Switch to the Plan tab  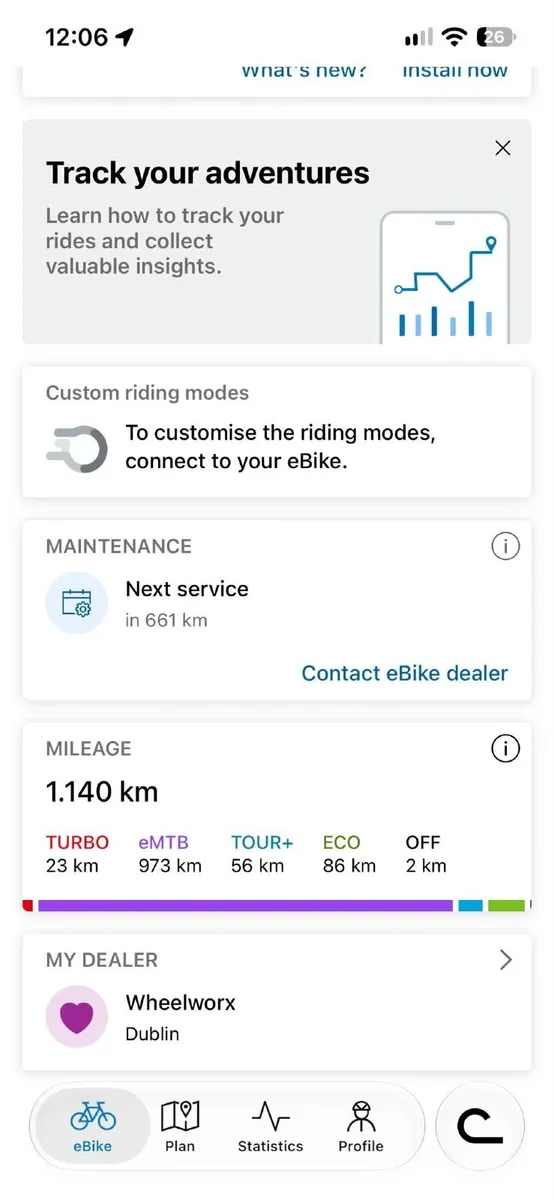point(180,1126)
